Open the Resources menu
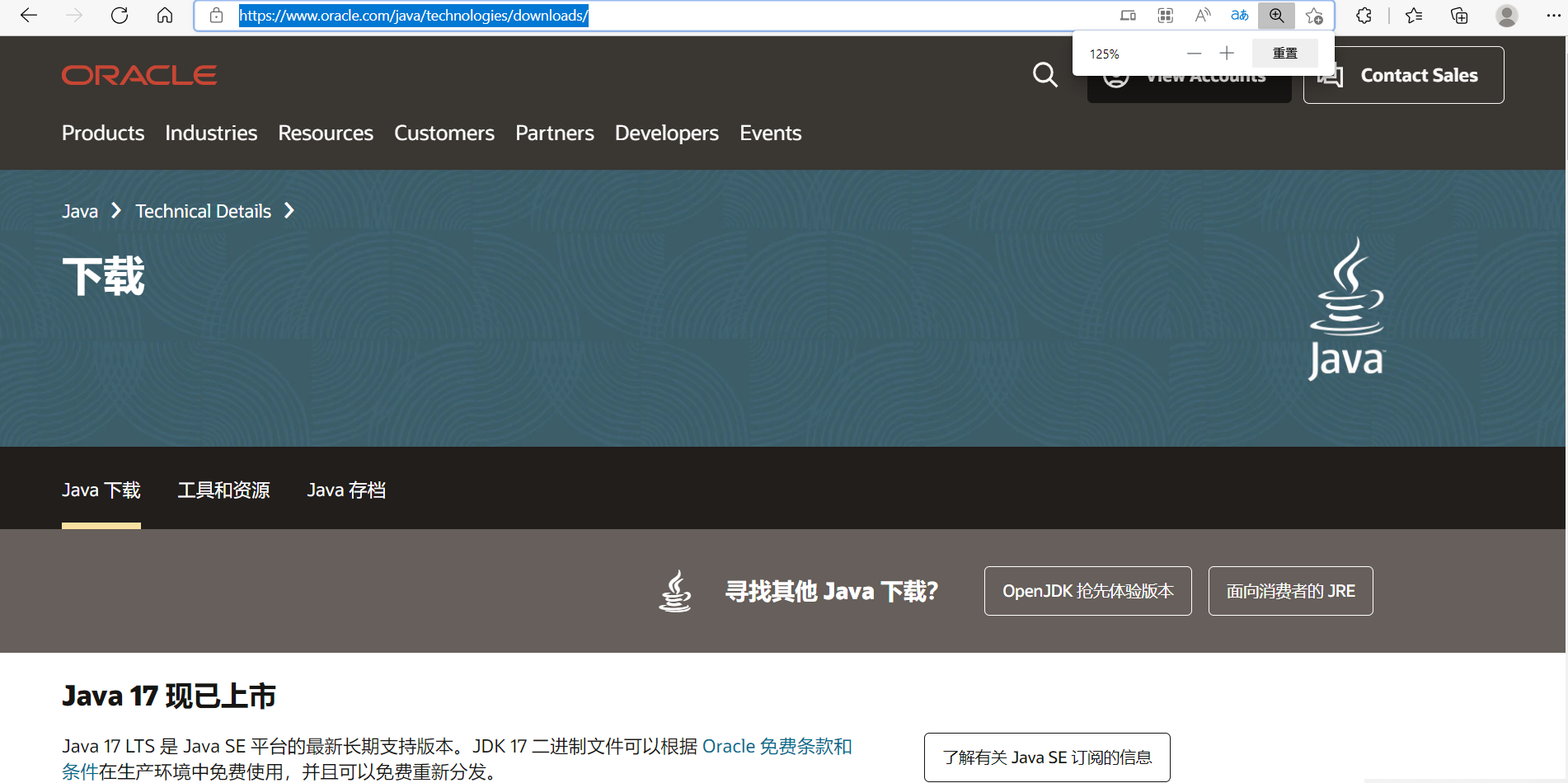 point(326,134)
